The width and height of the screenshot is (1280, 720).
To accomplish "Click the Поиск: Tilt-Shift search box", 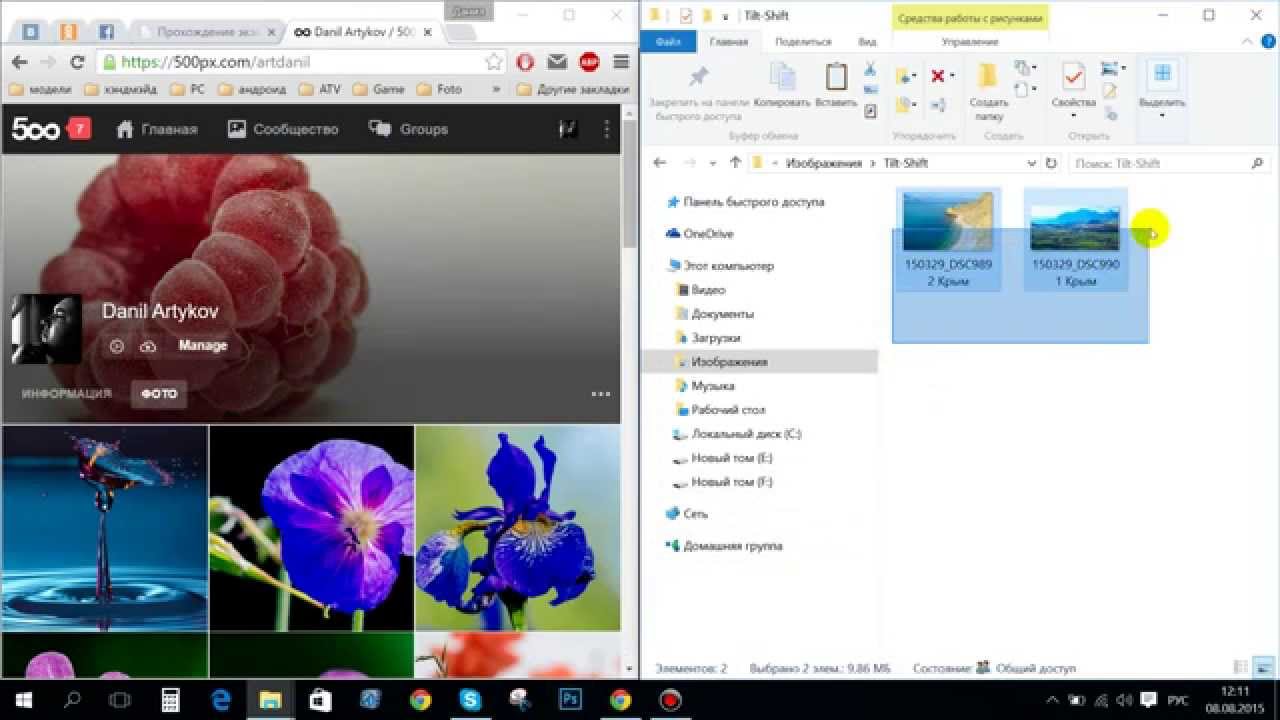I will tap(1169, 162).
